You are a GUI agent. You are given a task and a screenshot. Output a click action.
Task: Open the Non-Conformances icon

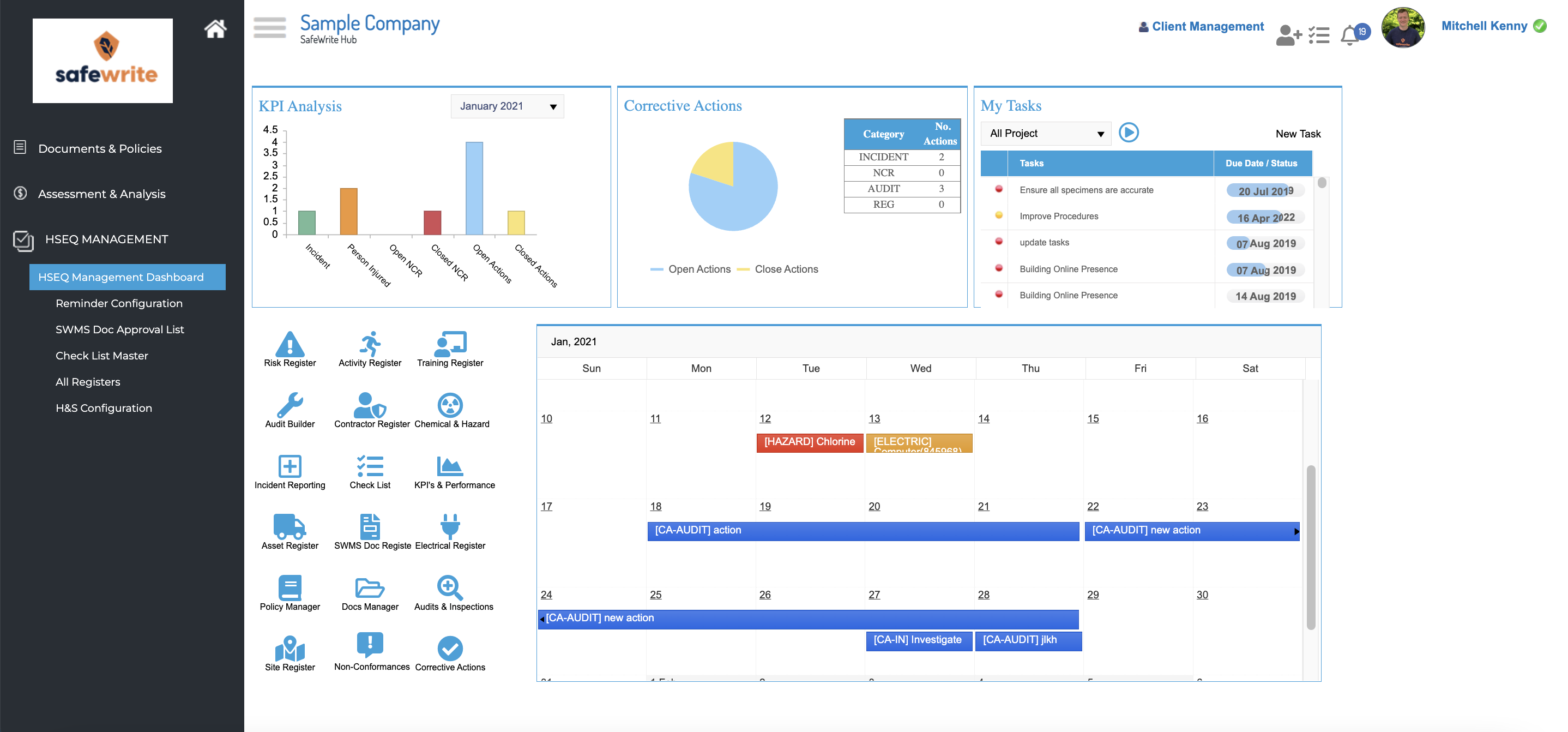click(x=370, y=644)
